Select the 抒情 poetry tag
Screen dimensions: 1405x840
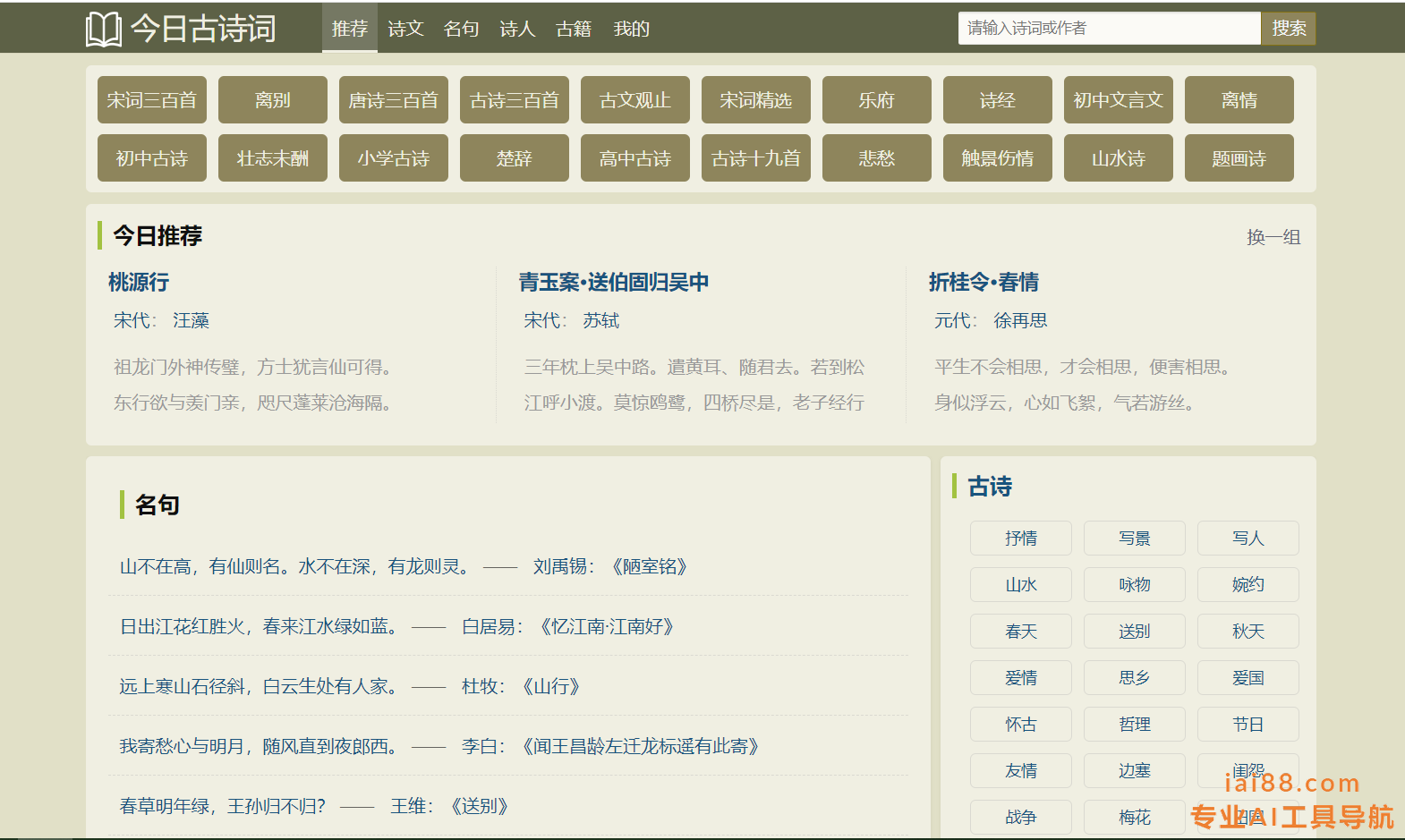coord(1021,538)
